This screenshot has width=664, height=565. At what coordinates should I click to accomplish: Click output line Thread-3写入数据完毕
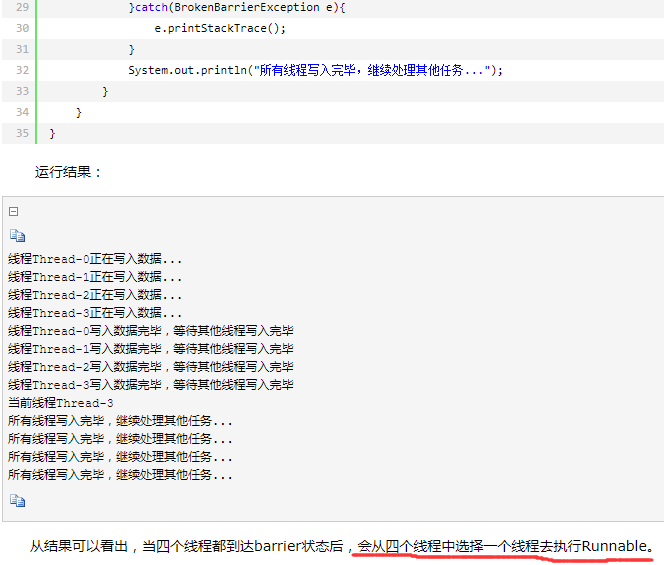click(151, 385)
